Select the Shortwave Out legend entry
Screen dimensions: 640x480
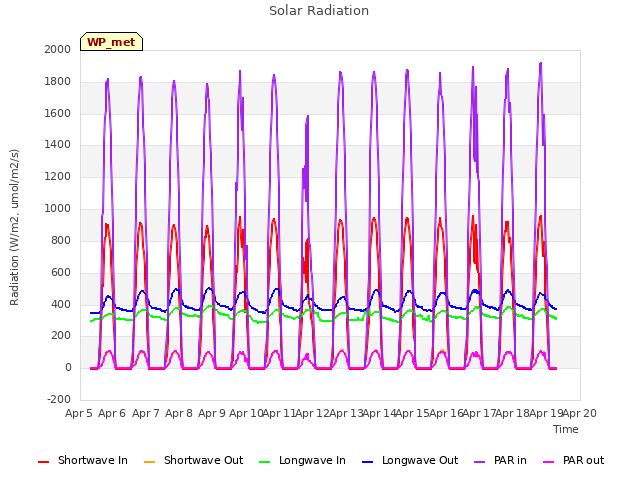(193, 460)
